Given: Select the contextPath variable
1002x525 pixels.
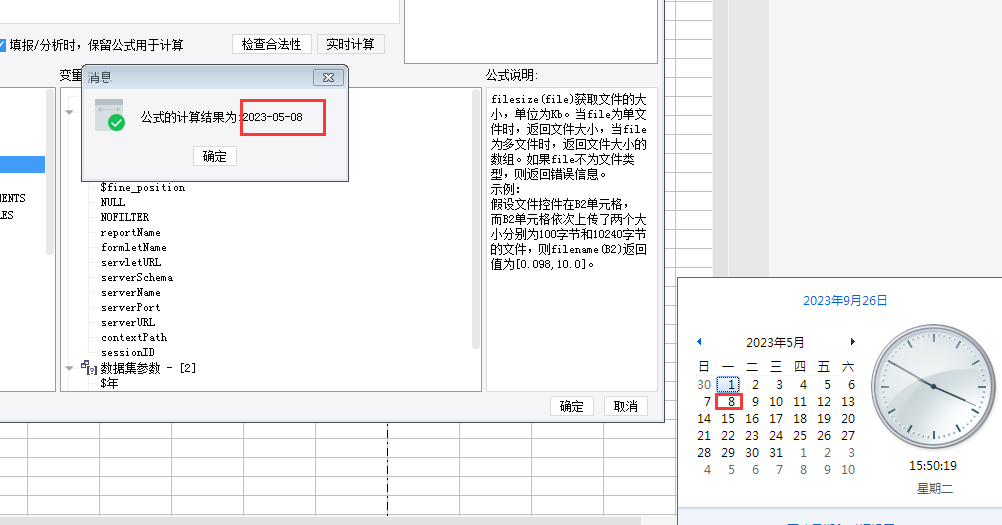Looking at the screenshot, I should [x=134, y=337].
